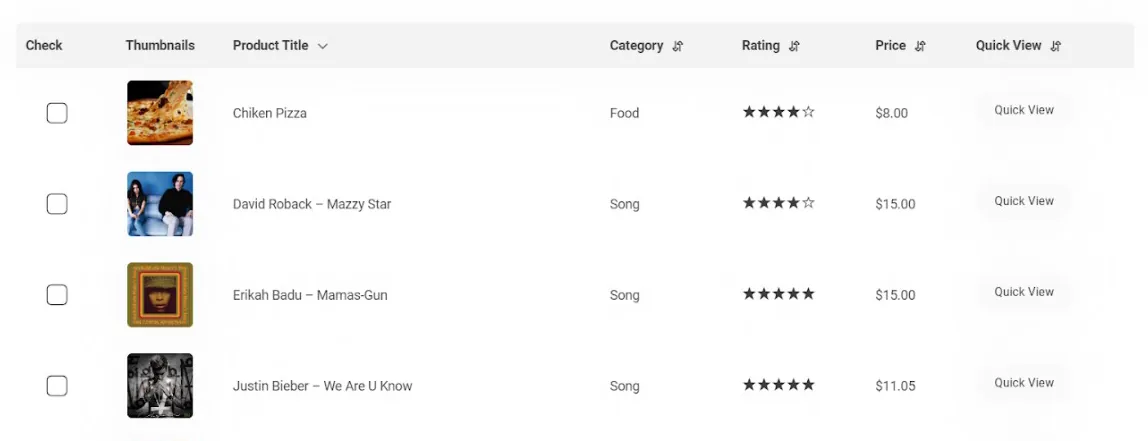Click the Justin Bieber – We Are U Know title
The image size is (1148, 441).
pos(322,386)
